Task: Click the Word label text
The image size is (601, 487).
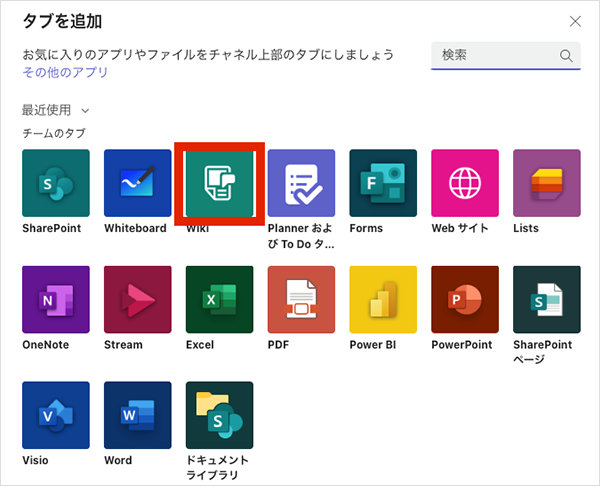Action: click(x=118, y=460)
